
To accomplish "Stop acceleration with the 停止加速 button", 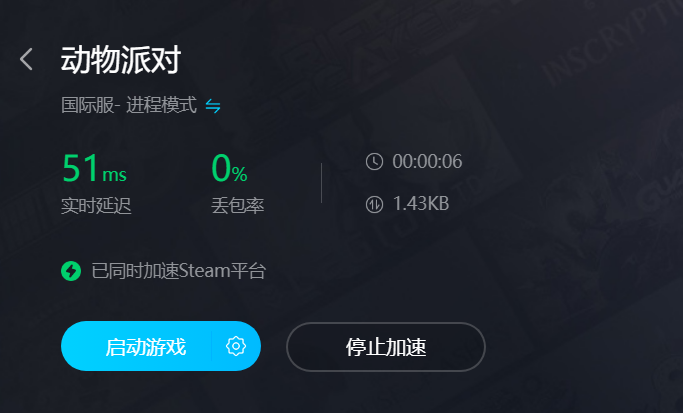I will 386,347.
